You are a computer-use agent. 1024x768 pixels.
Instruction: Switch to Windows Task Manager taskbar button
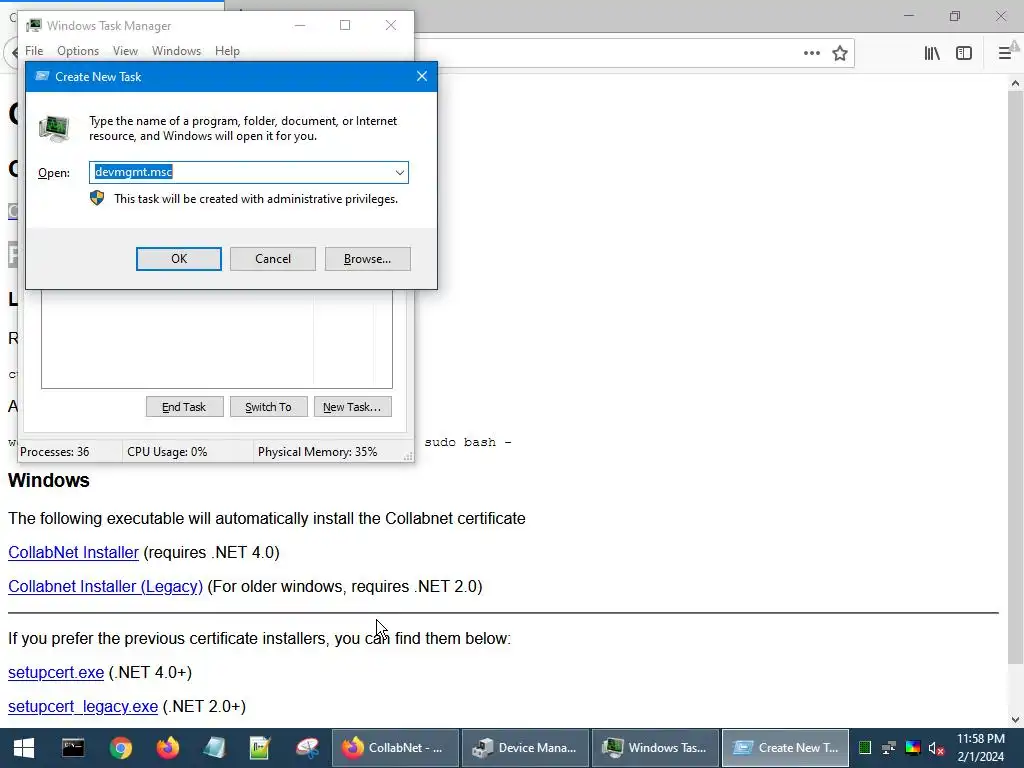(655, 748)
